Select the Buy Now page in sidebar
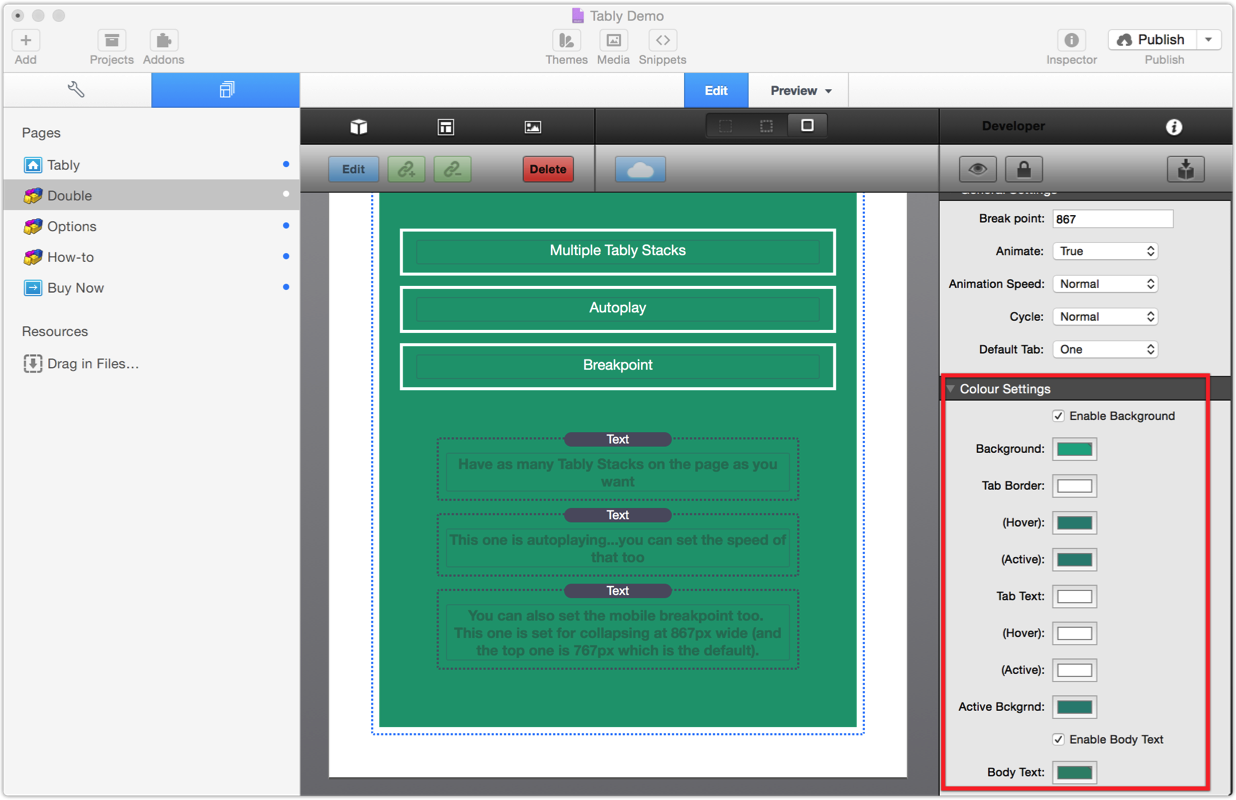 tap(152, 289)
